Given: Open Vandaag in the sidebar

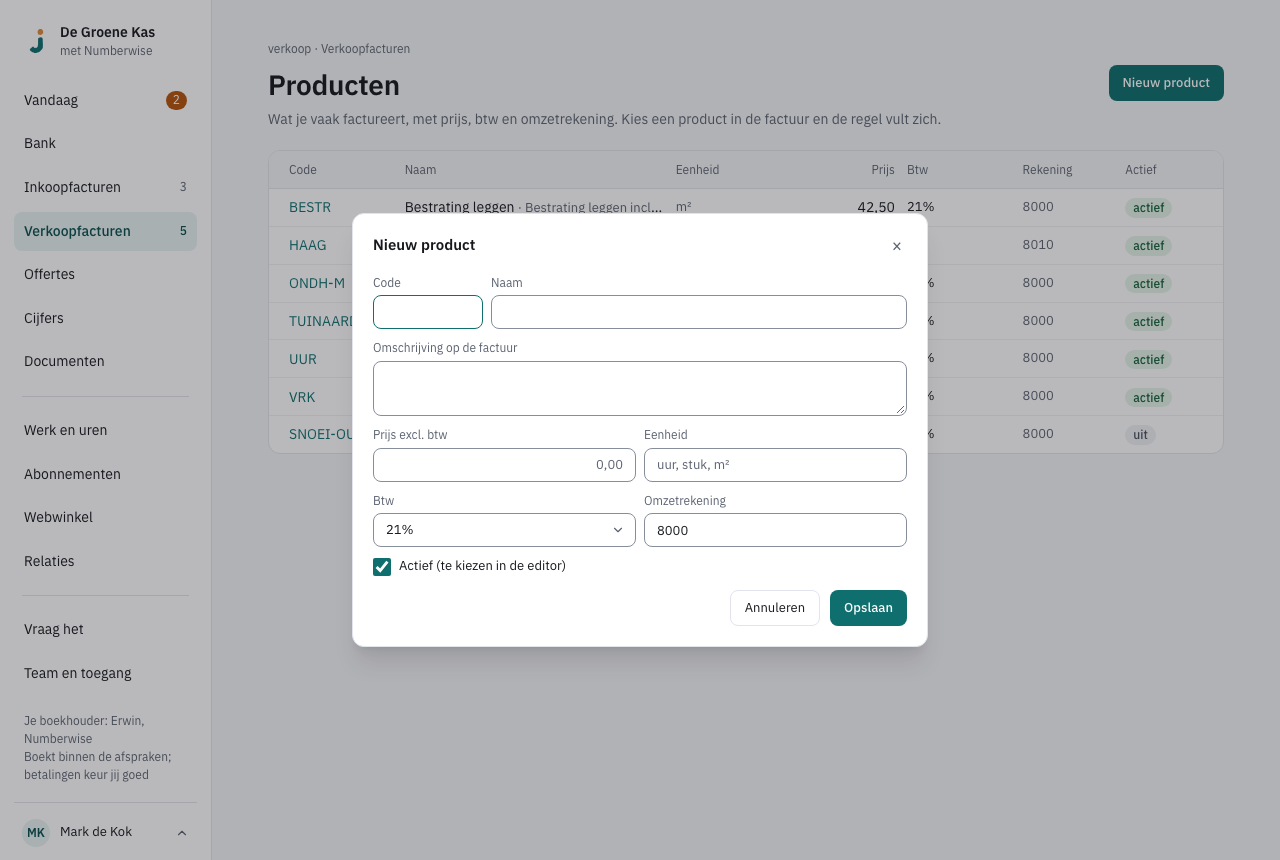Looking at the screenshot, I should coord(105,100).
